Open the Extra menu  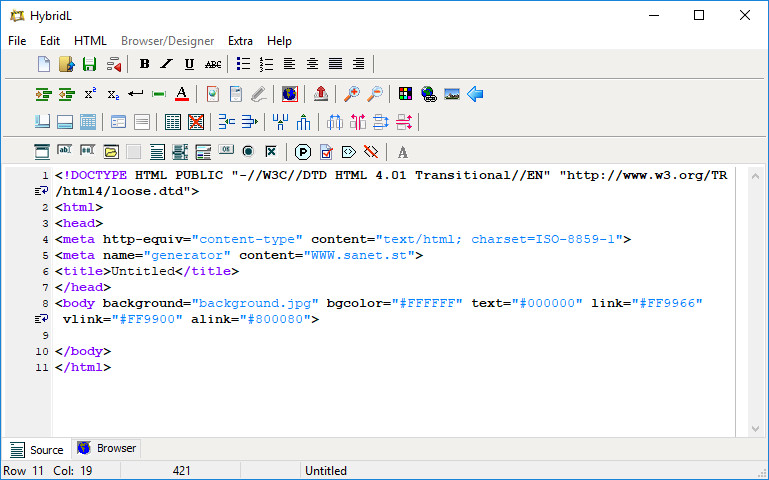tap(240, 41)
